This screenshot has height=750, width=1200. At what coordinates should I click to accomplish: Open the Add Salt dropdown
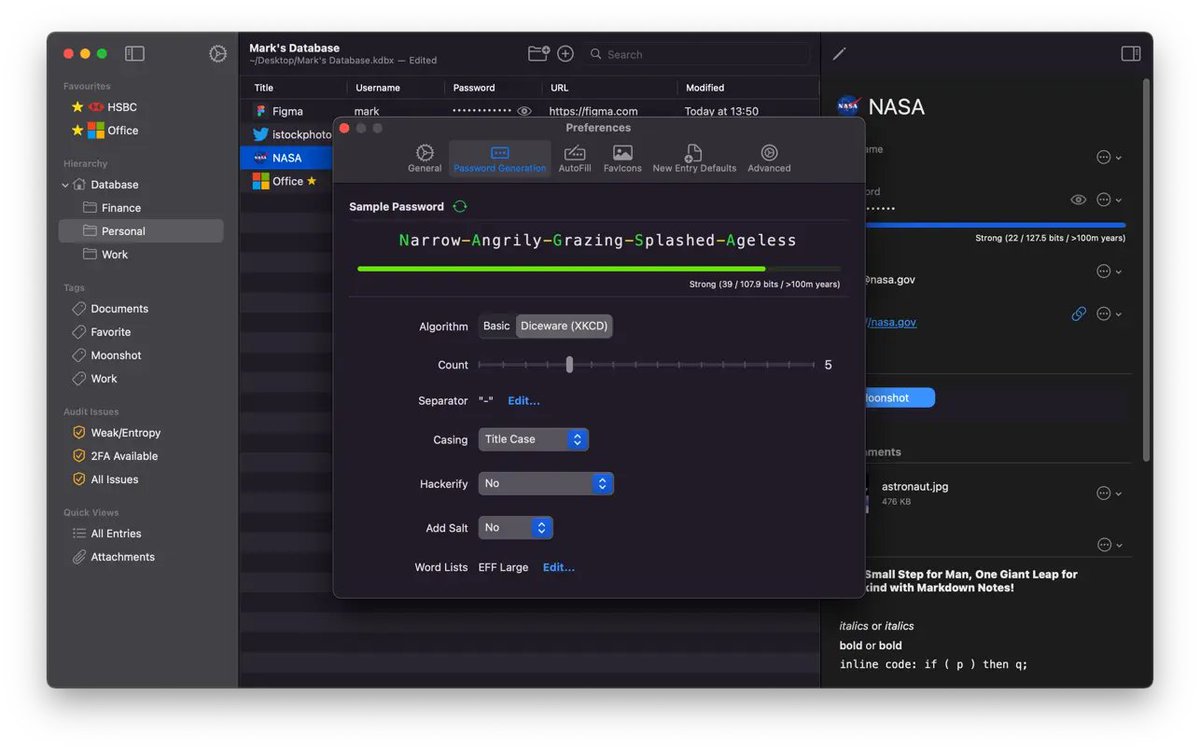[515, 528]
